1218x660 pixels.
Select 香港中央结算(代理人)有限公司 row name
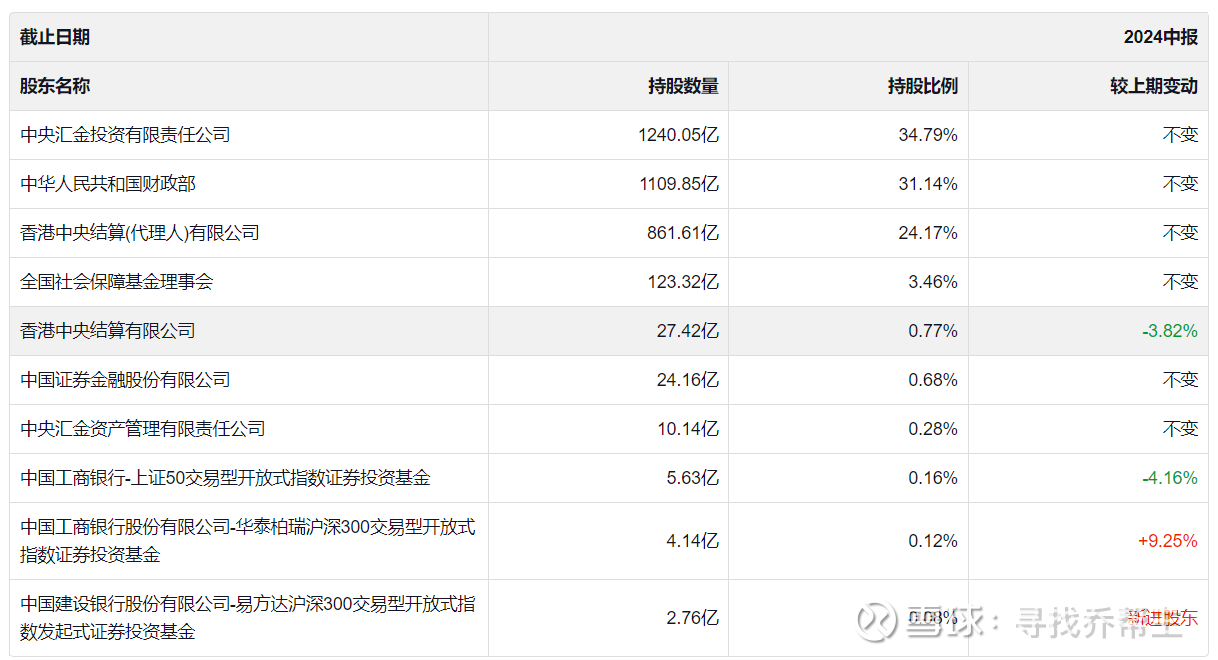pos(140,233)
